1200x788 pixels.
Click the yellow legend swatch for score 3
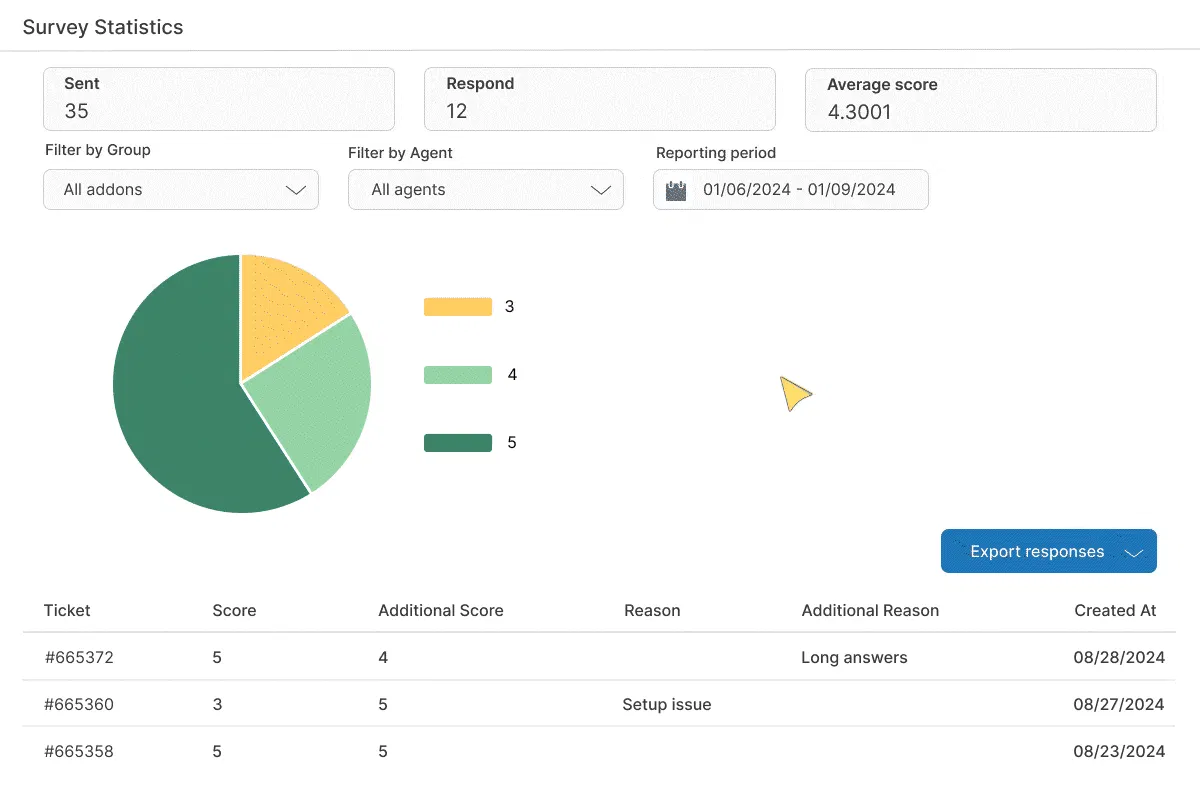pos(458,307)
